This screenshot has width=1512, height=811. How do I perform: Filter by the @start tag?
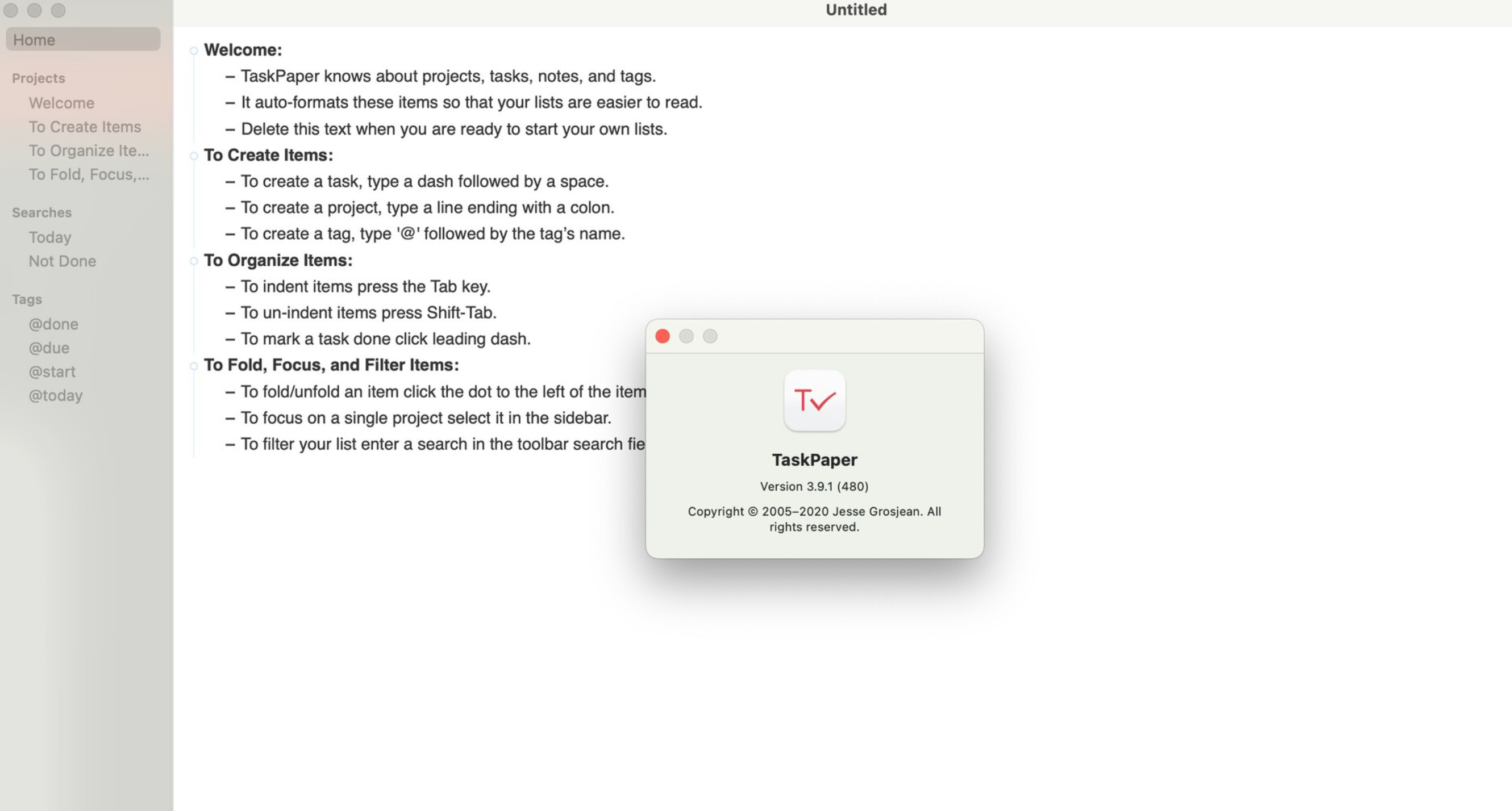point(52,371)
